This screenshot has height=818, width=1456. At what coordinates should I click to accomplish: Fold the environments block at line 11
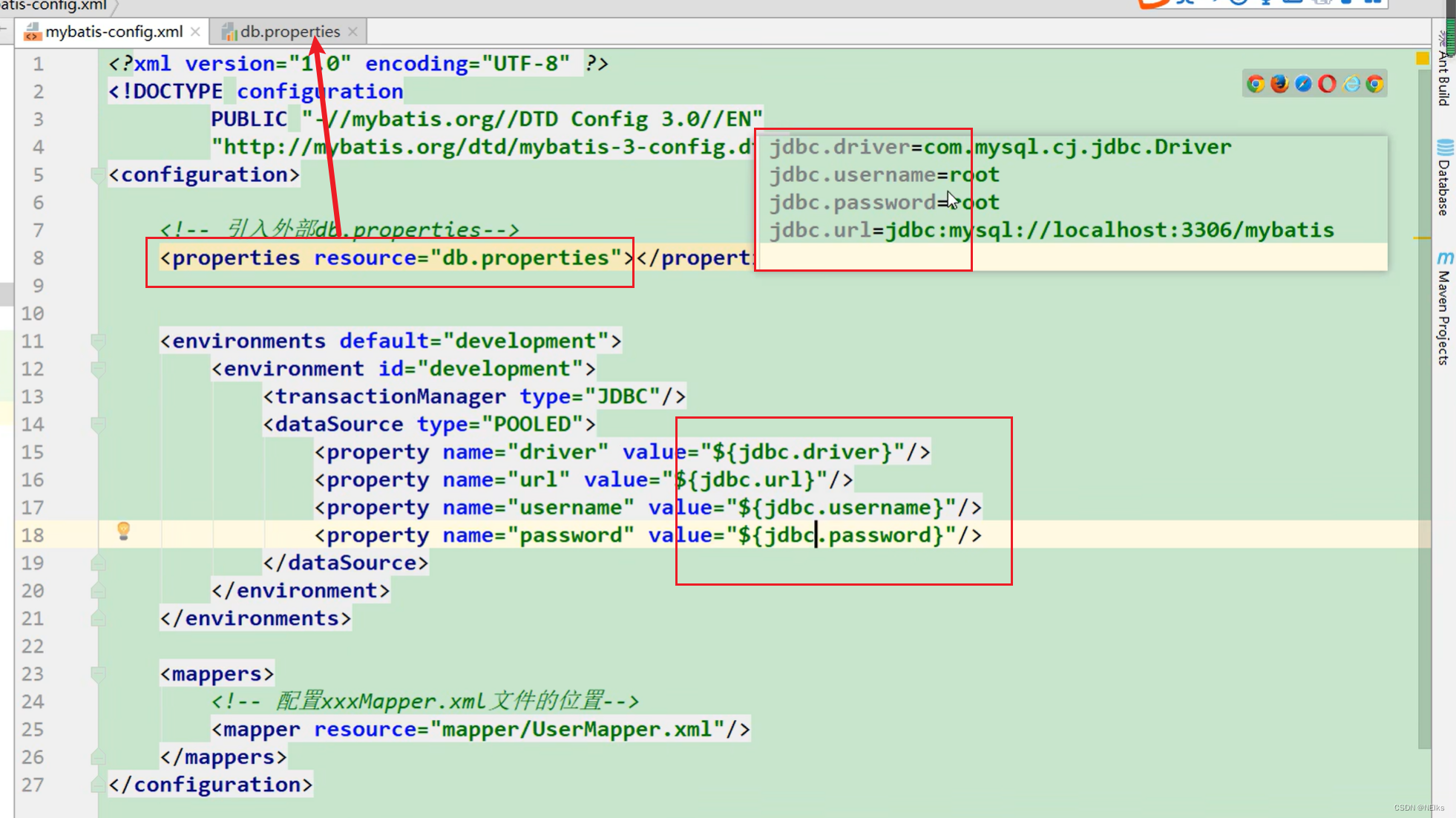[x=97, y=341]
